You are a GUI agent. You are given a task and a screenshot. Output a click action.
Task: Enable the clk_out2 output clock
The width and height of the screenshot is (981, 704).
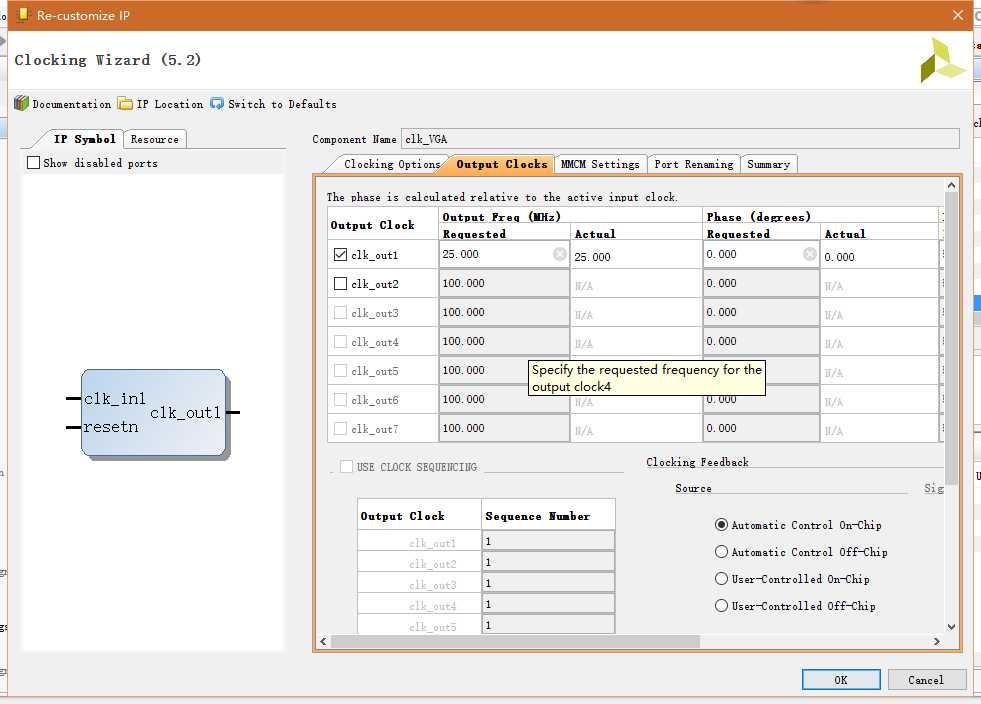click(340, 283)
